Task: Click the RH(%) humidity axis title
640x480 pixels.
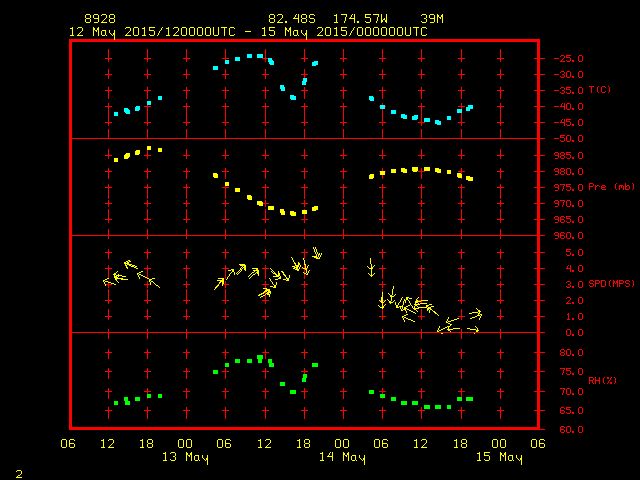Action: click(x=602, y=381)
